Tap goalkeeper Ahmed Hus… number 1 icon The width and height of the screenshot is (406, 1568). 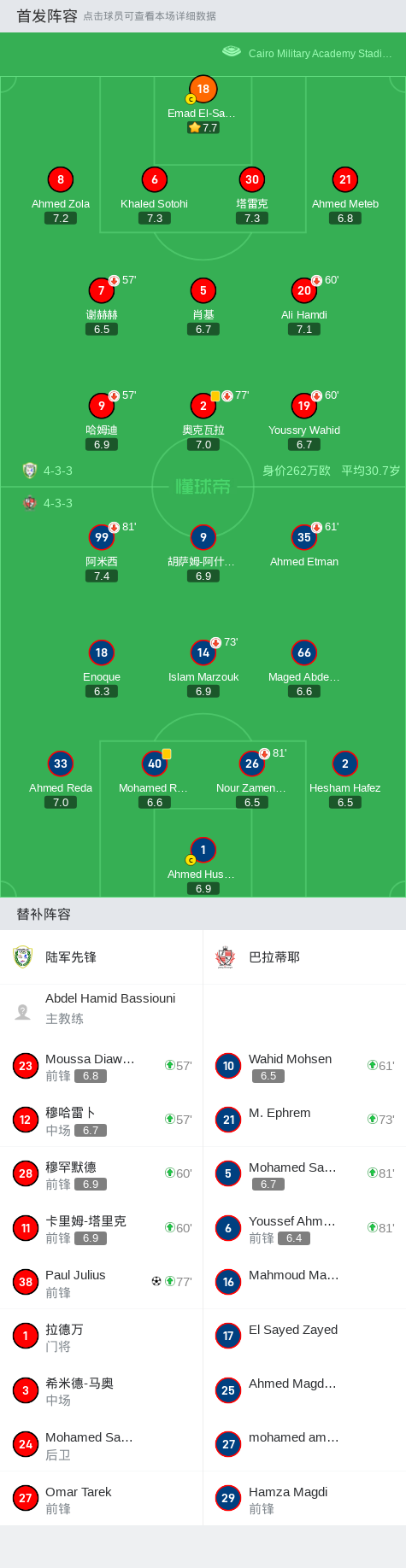(203, 850)
